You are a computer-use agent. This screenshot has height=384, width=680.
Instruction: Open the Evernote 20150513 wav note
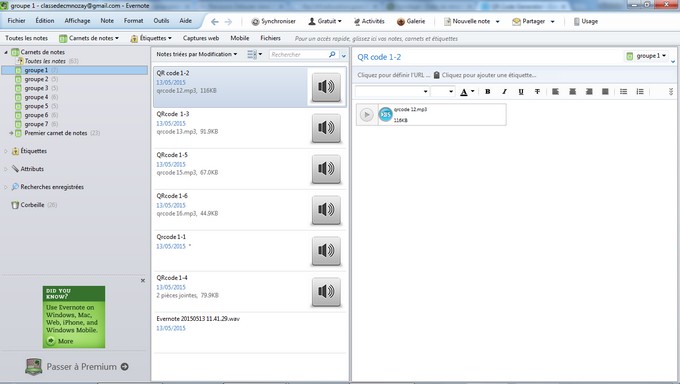250,333
